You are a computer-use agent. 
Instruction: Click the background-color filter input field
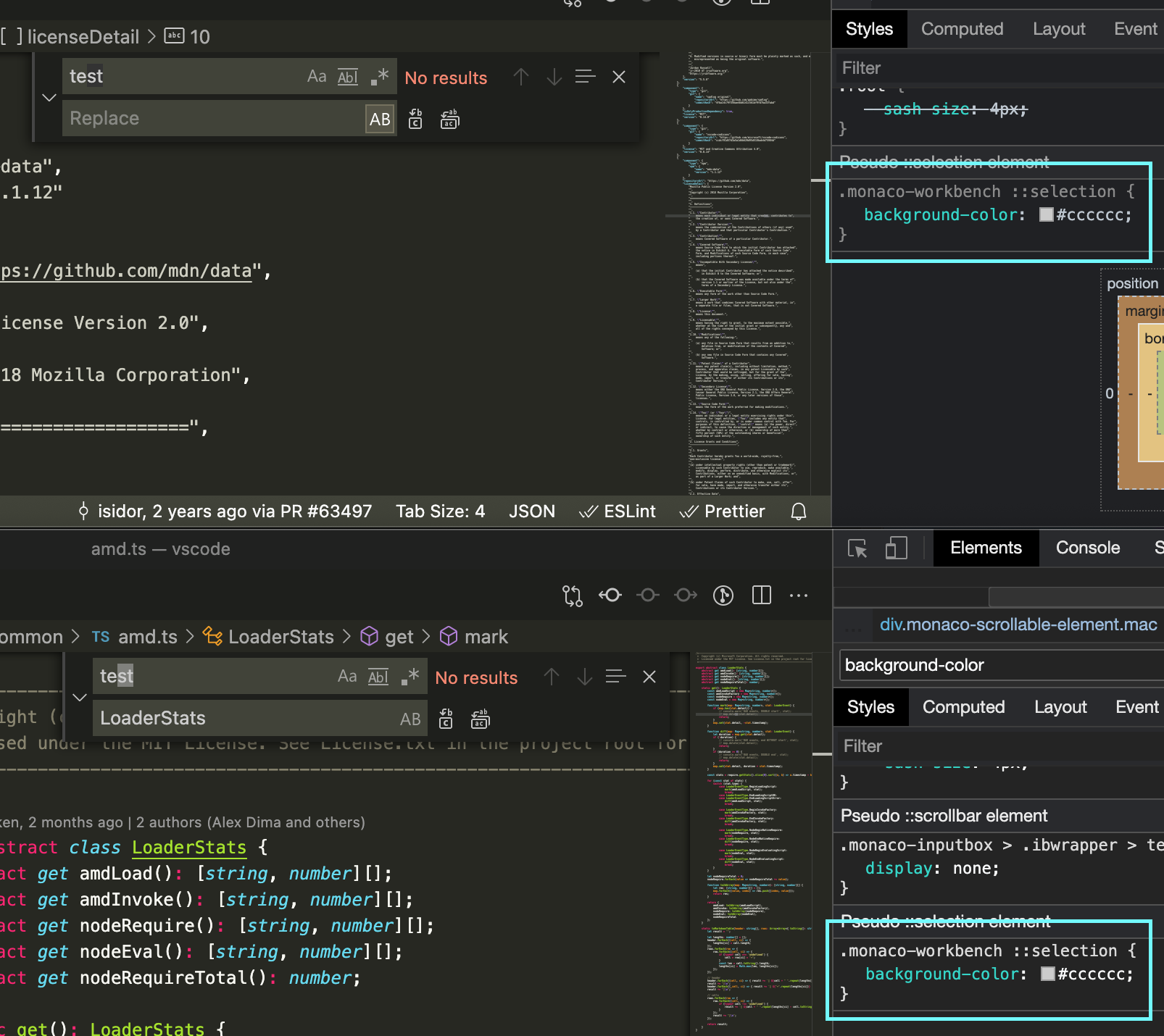pyautogui.click(x=999, y=664)
